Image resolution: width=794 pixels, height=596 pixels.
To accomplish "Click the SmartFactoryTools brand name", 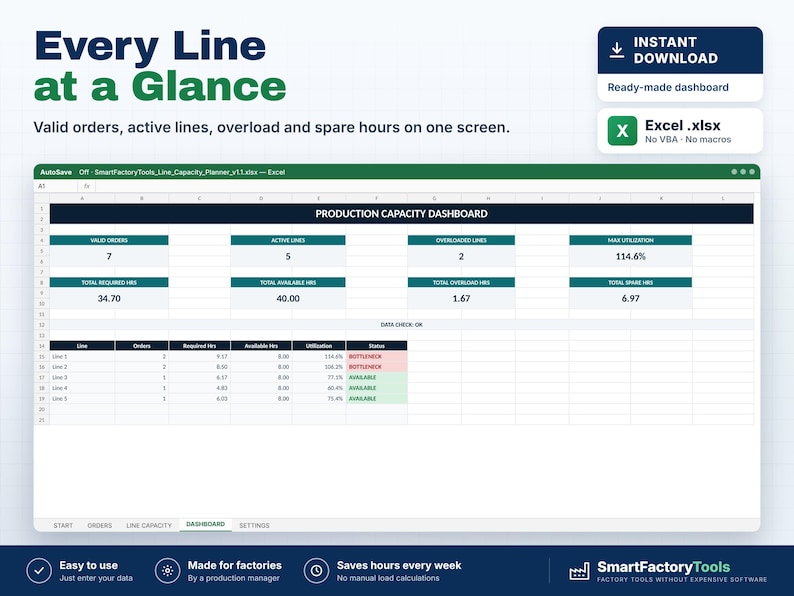I will (x=663, y=567).
